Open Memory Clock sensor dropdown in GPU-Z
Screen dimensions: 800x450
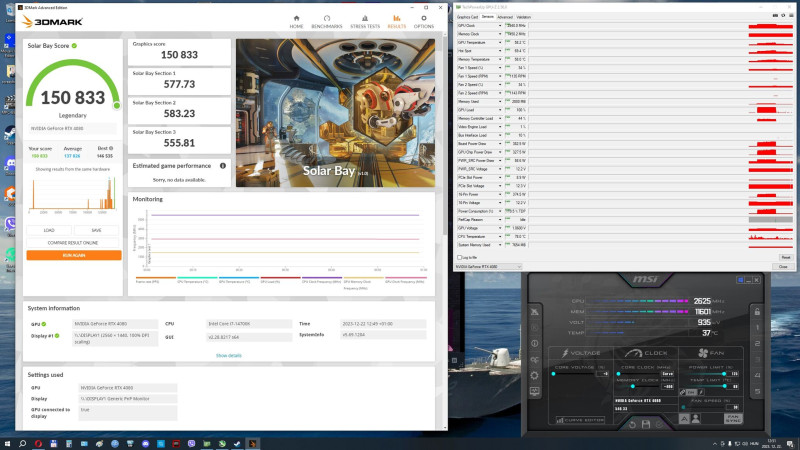(500, 34)
